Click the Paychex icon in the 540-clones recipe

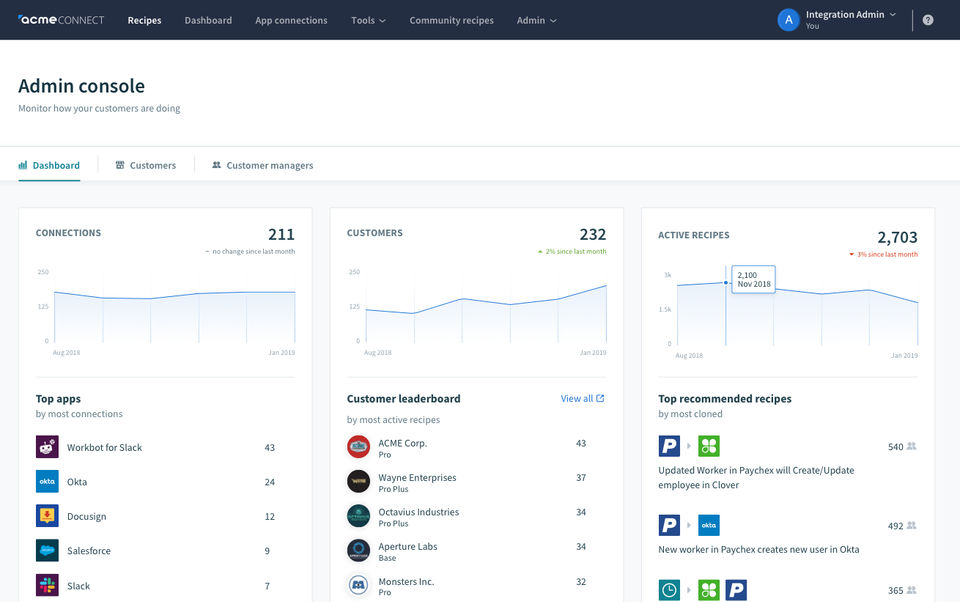[669, 446]
